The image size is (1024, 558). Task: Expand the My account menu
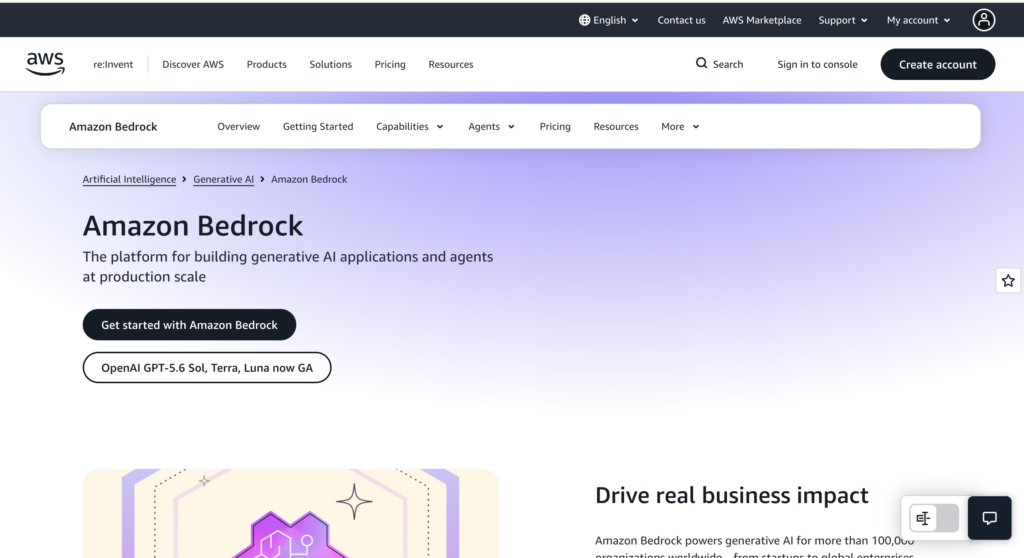[918, 20]
